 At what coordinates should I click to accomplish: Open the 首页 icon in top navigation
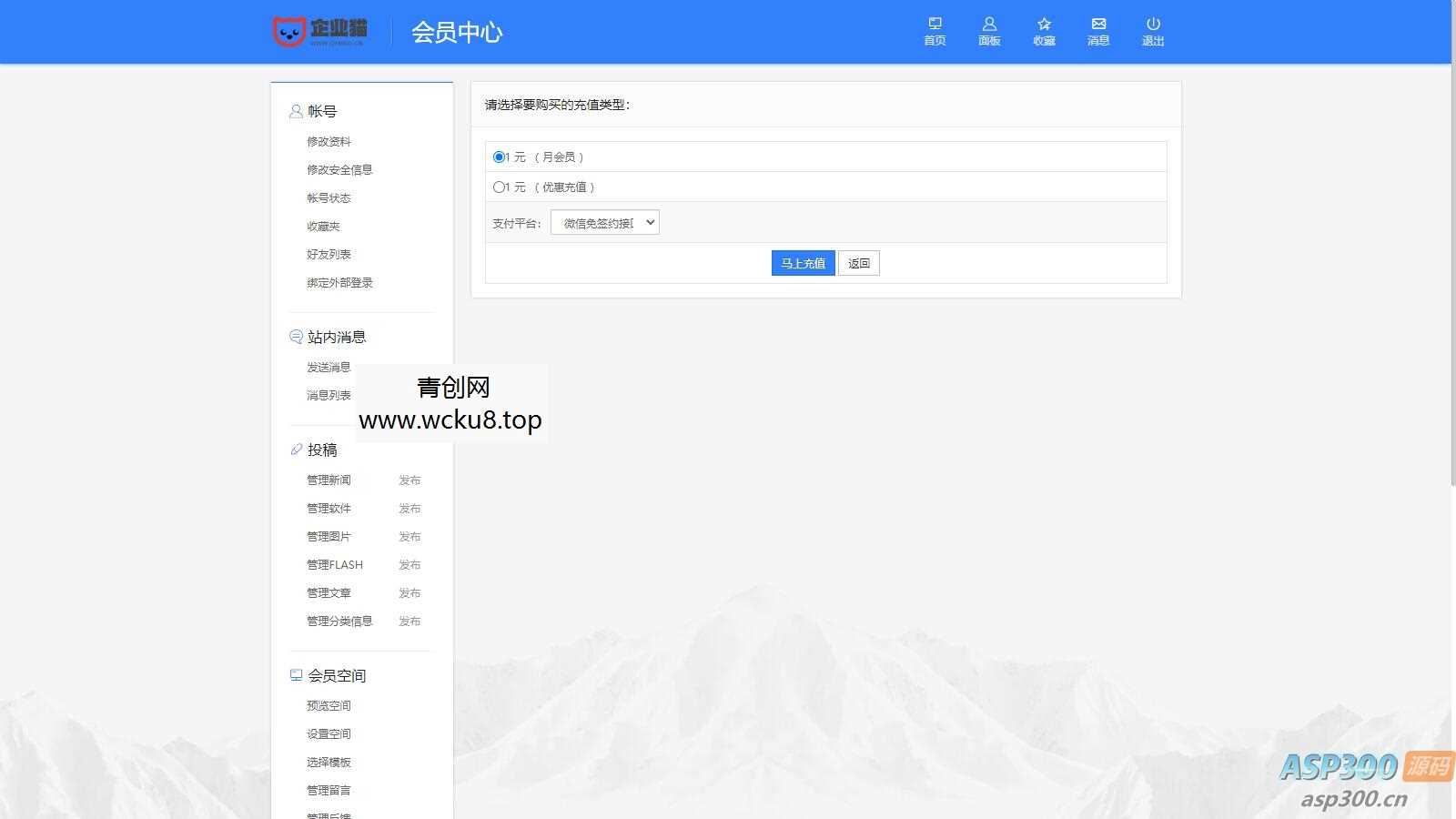pos(934,30)
